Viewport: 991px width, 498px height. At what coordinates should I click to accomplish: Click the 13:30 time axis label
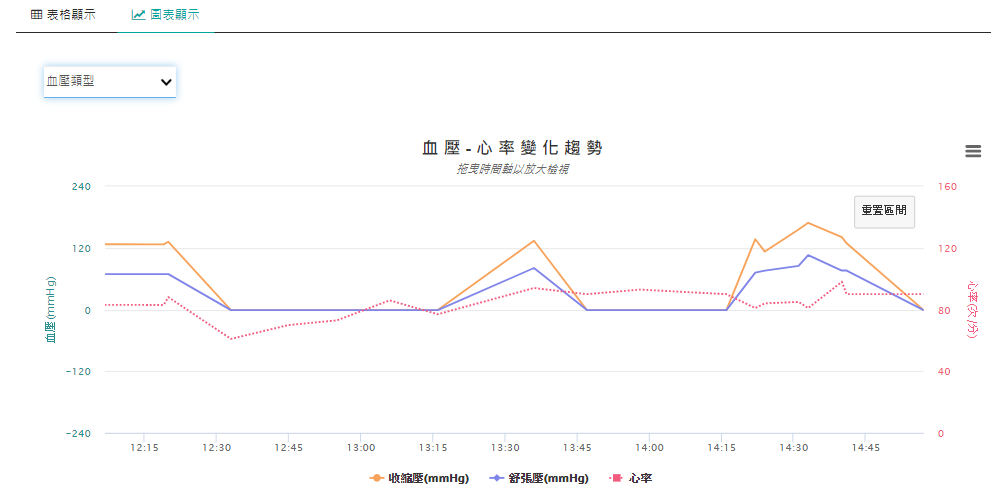[504, 447]
